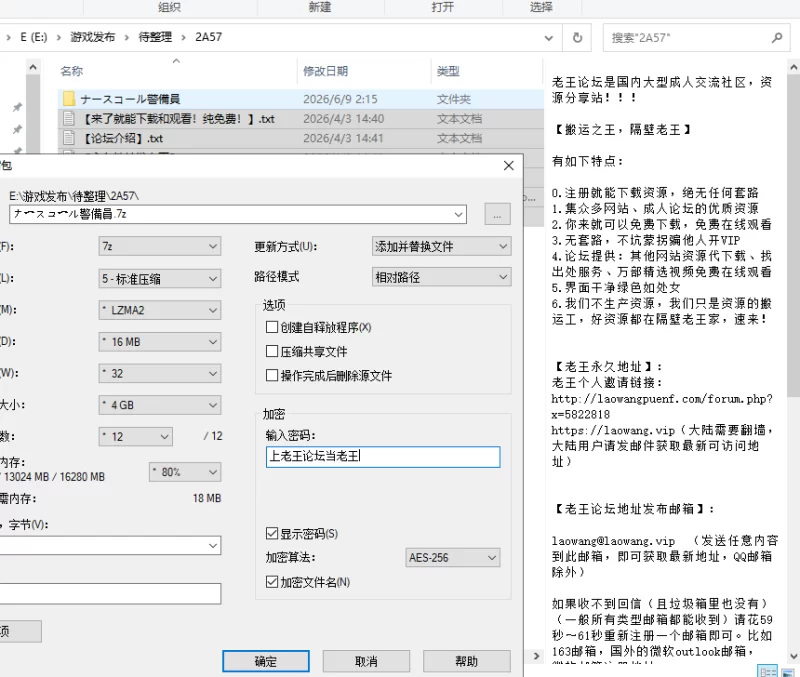Expand the address bar history chevron
This screenshot has height=677, width=800.
[549, 38]
